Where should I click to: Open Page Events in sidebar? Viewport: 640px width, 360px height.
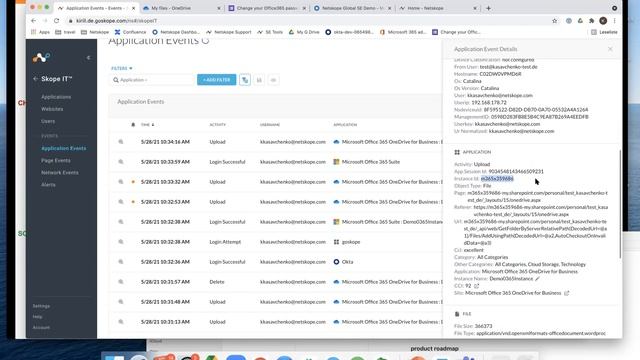click(x=56, y=160)
